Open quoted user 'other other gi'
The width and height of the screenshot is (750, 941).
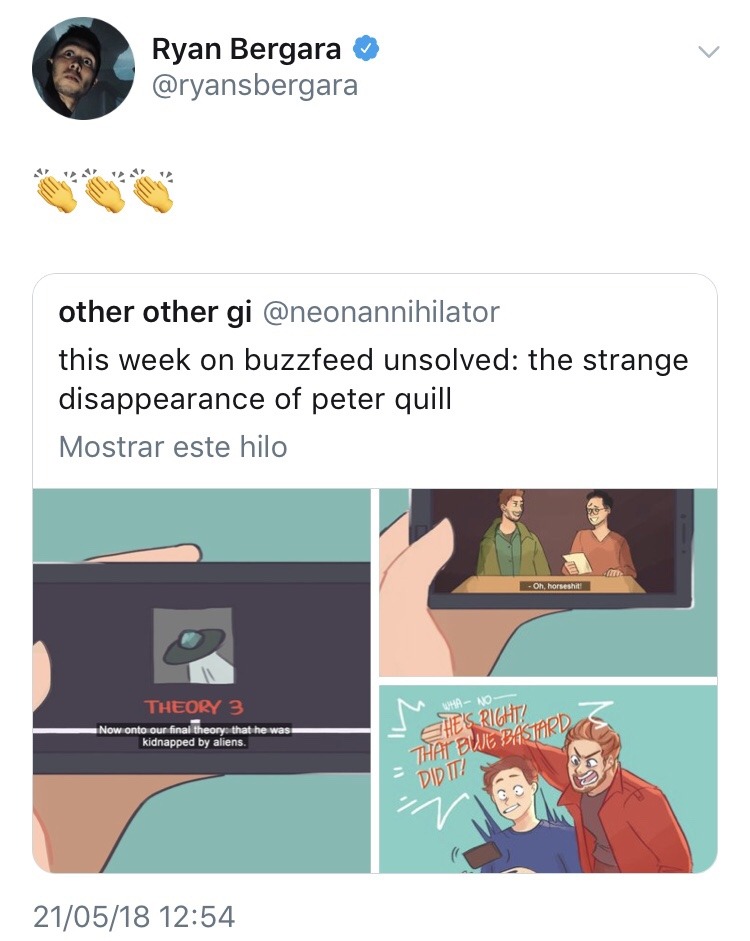point(155,312)
